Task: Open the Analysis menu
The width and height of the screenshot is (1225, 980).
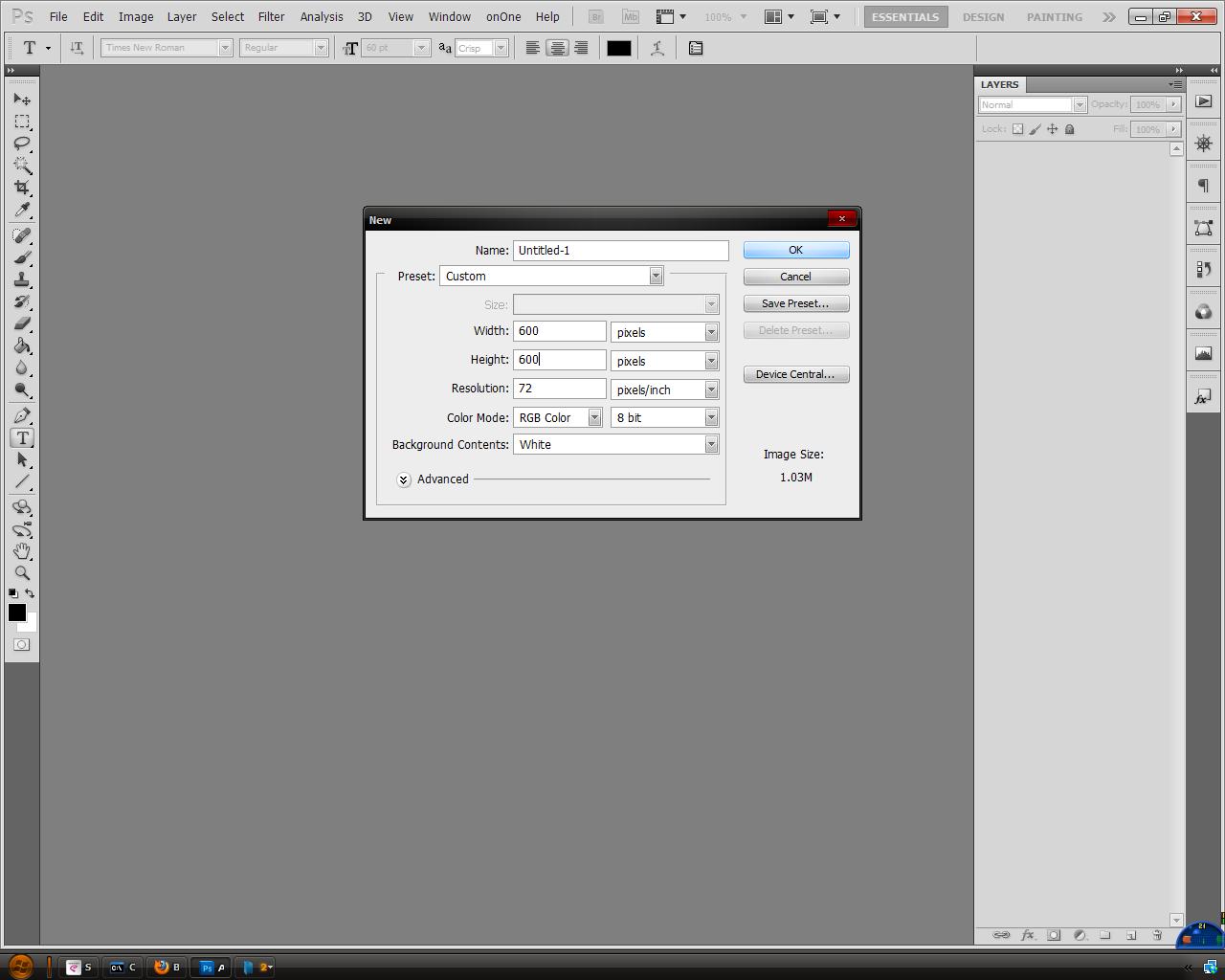Action: 322,16
